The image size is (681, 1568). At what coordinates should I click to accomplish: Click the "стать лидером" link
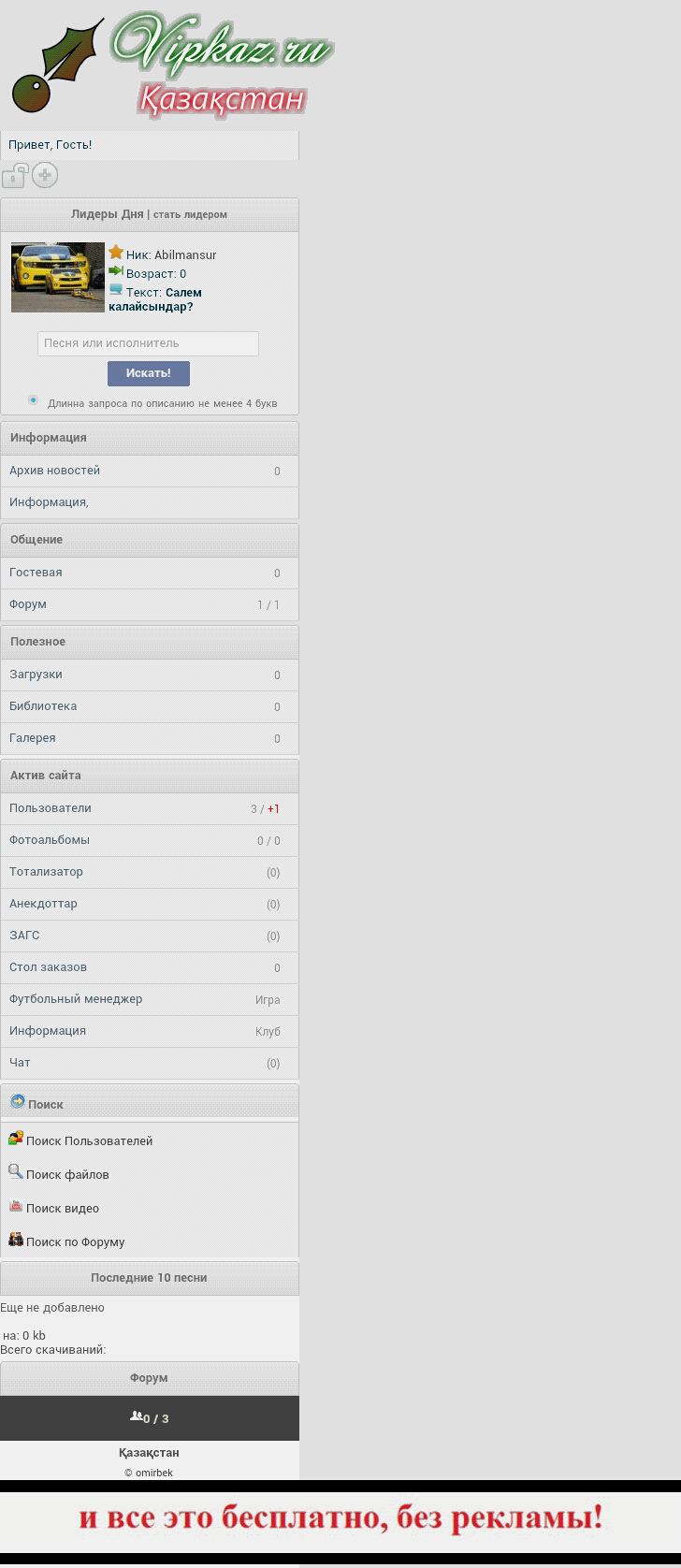190,214
